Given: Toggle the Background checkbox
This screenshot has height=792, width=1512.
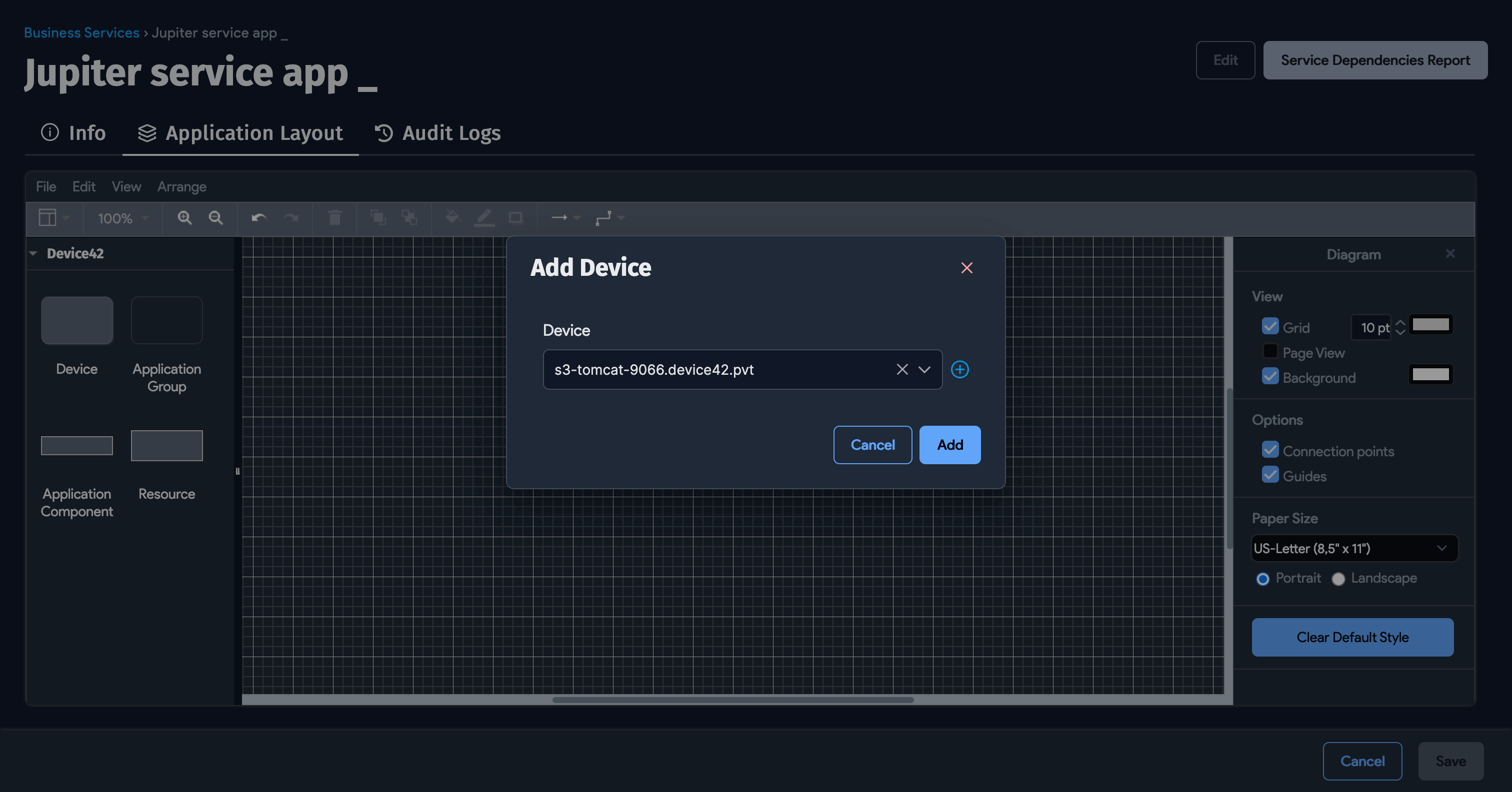Looking at the screenshot, I should (x=1270, y=376).
